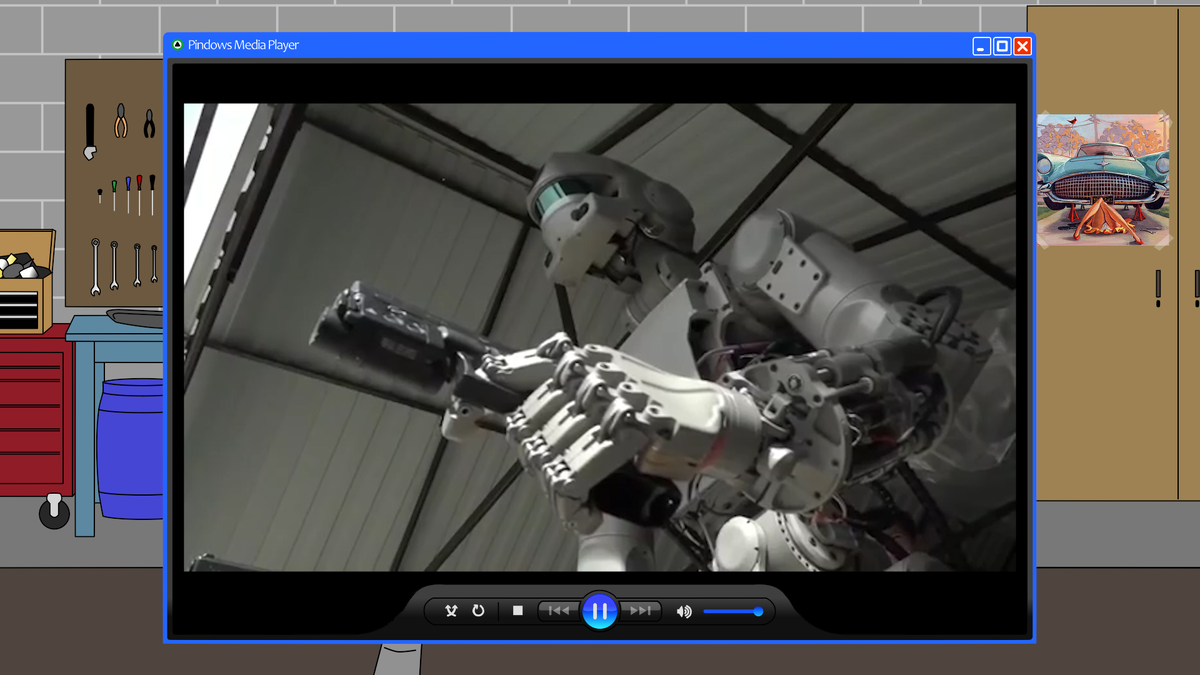Mute the speaker volume icon
The height and width of the screenshot is (675, 1200).
684,611
